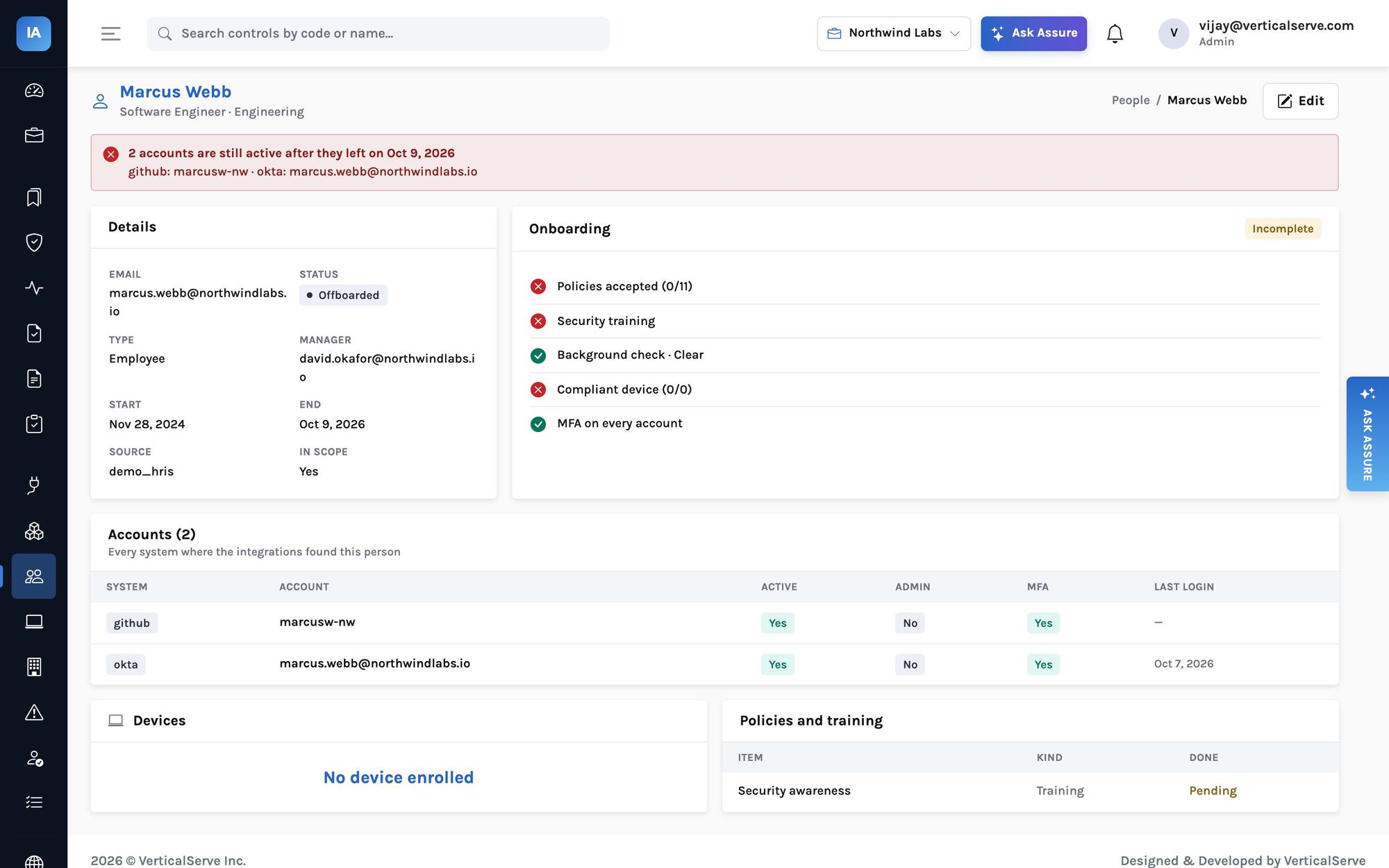Expand the Northwind Labs organization dropdown

[894, 33]
